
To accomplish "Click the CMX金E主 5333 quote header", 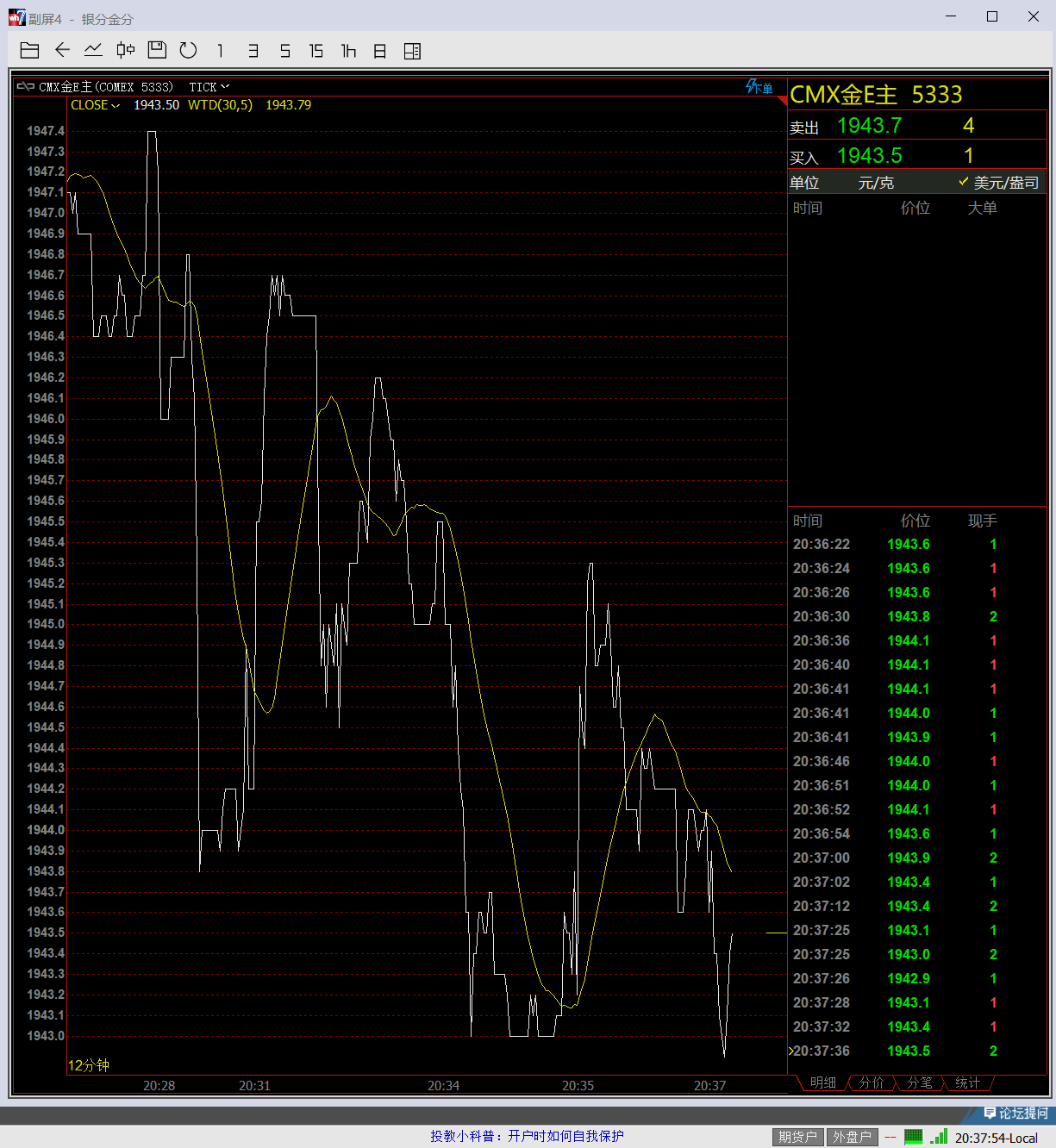I will pyautogui.click(x=876, y=94).
